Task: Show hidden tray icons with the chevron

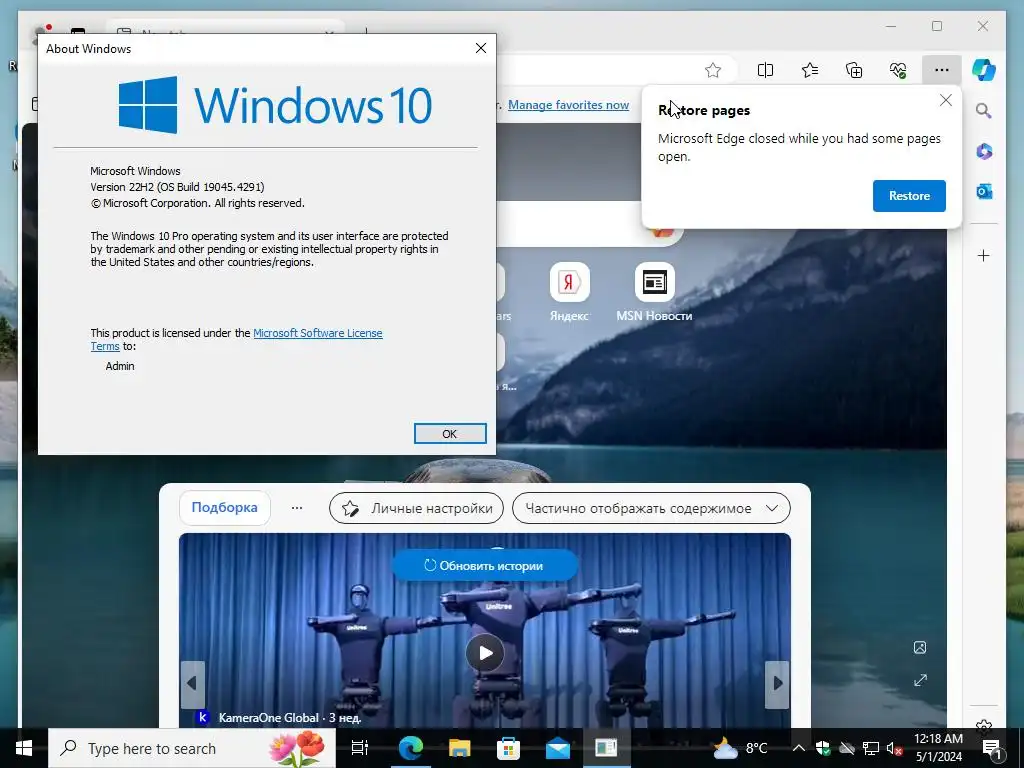Action: [798, 748]
